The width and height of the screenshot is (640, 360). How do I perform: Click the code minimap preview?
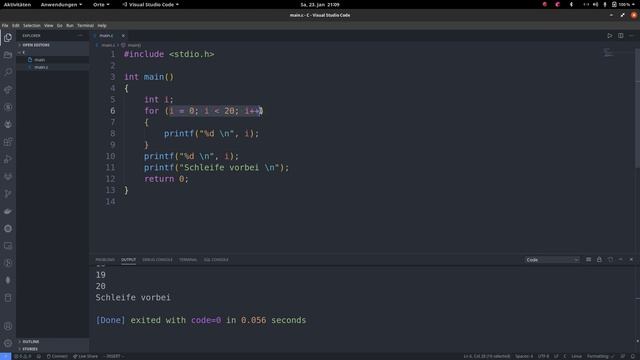pyautogui.click(x=608, y=53)
